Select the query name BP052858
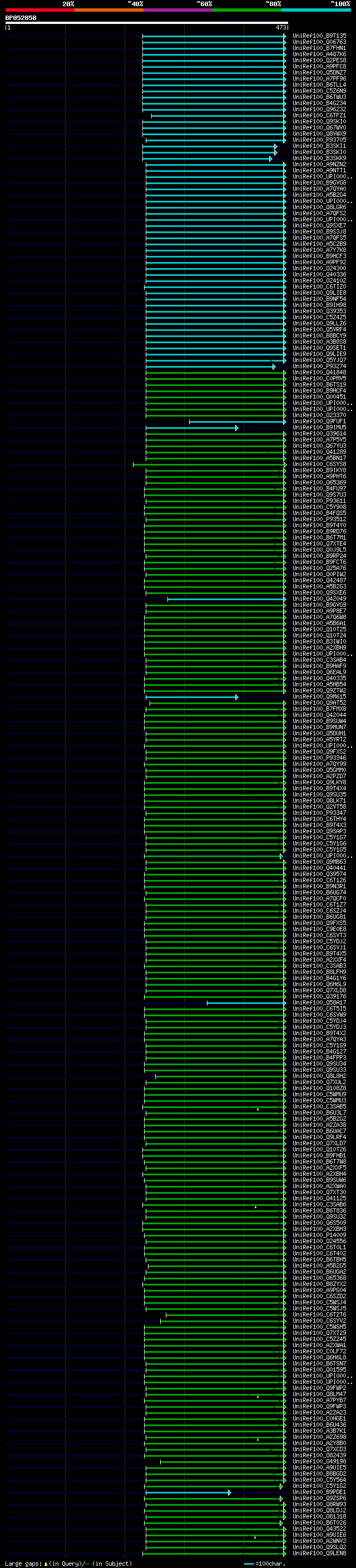The image size is (356, 1568). click(x=21, y=18)
